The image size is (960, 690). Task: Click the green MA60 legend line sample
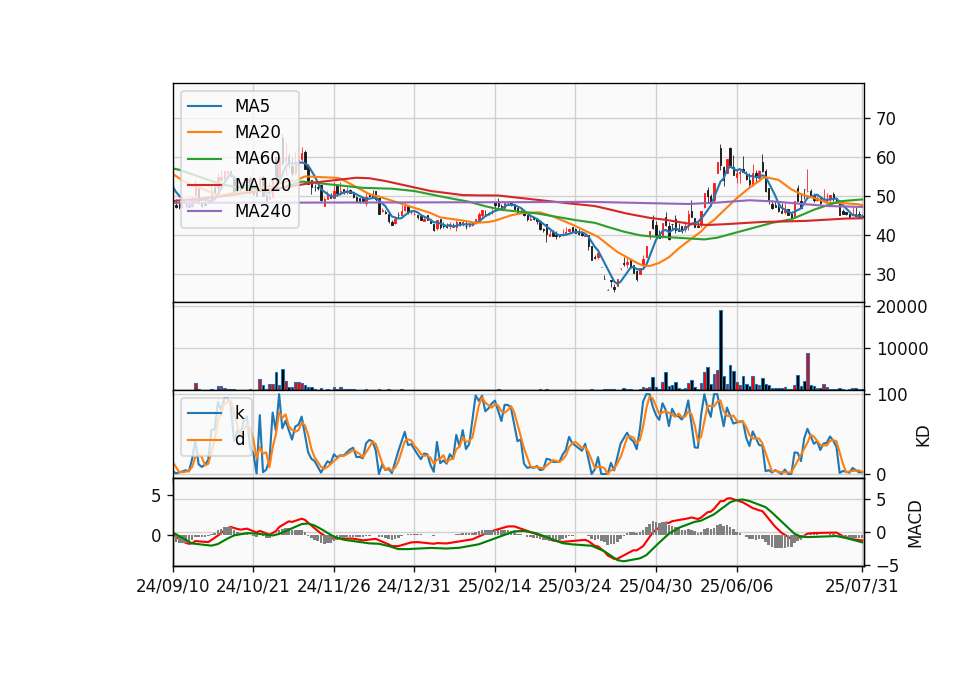(x=204, y=159)
